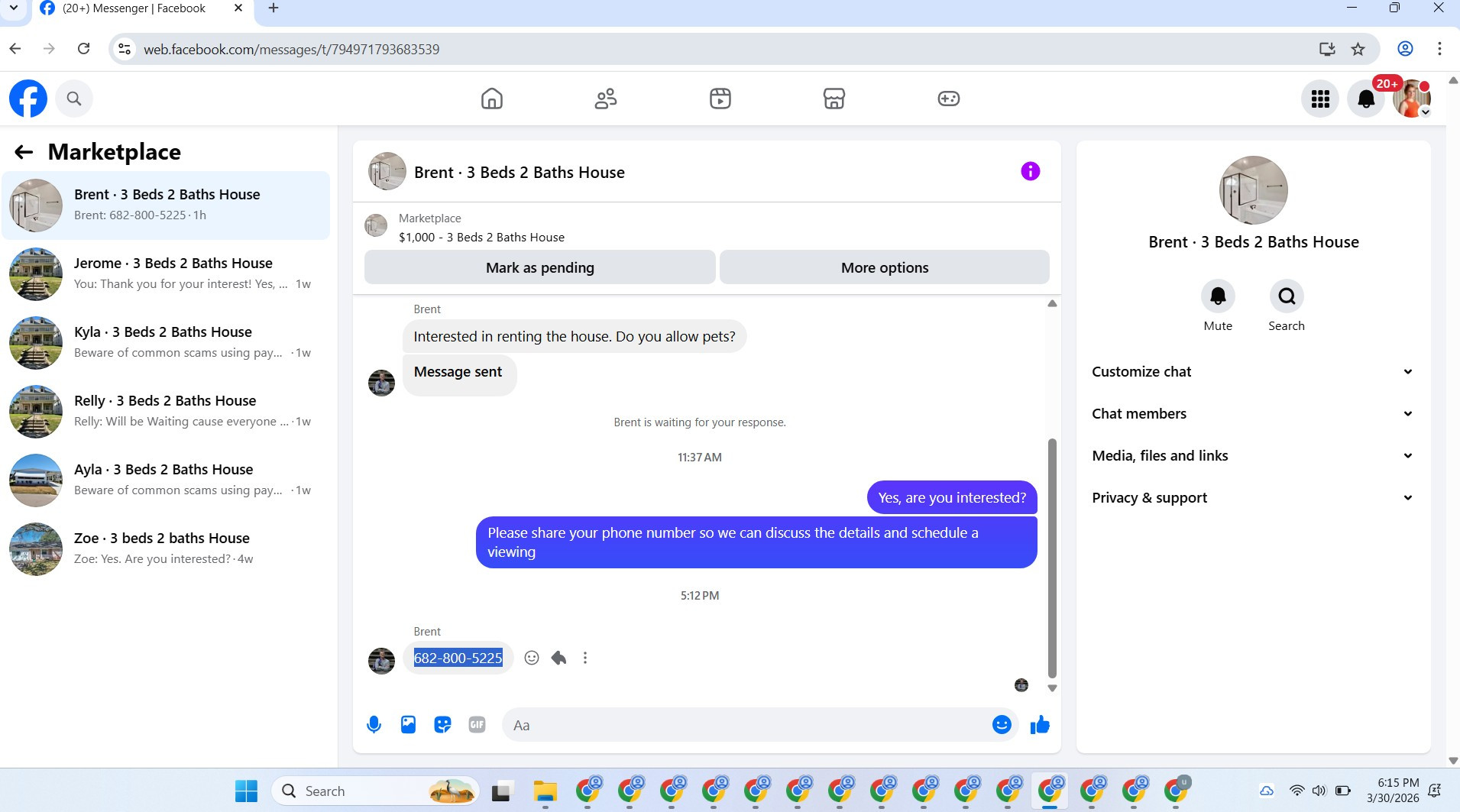Click More options button
This screenshot has width=1460, height=812.
(885, 268)
